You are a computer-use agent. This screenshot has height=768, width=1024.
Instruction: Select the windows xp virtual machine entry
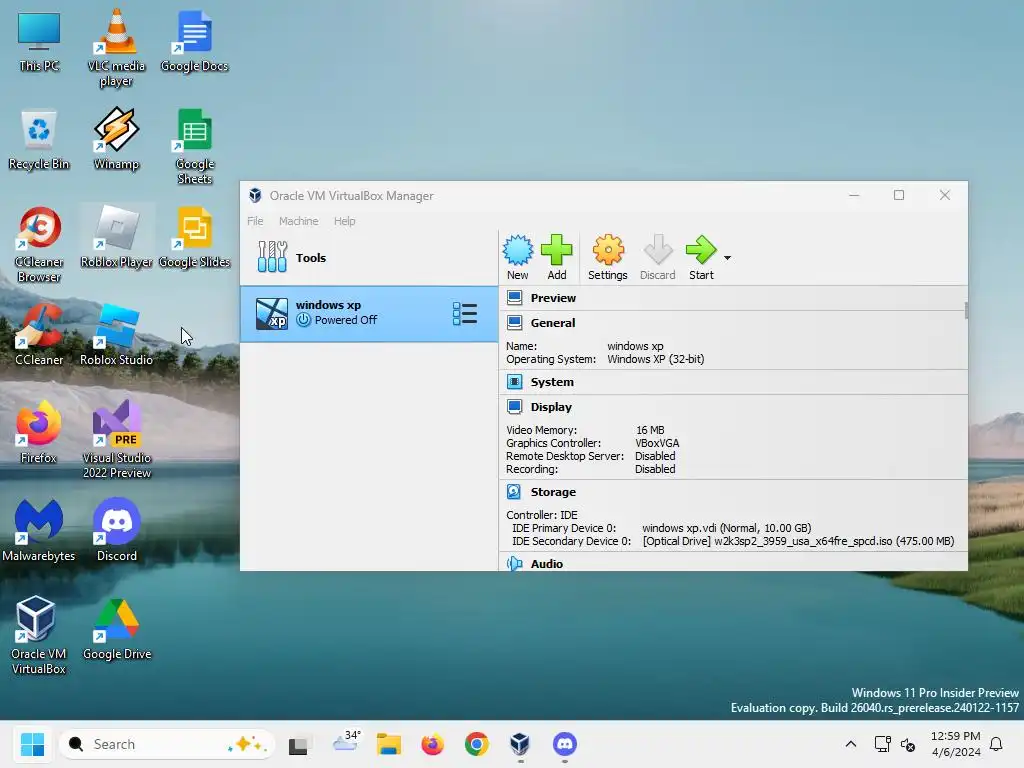coord(369,313)
